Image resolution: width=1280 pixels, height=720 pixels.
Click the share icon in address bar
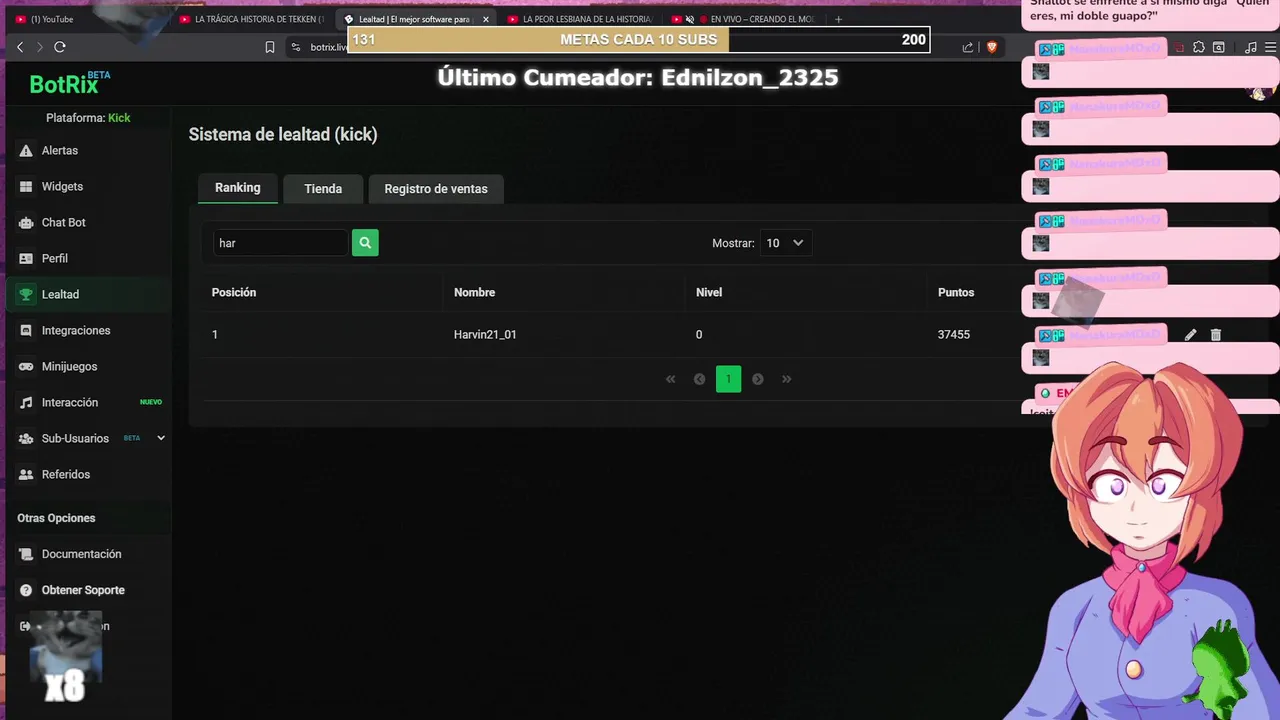(967, 47)
